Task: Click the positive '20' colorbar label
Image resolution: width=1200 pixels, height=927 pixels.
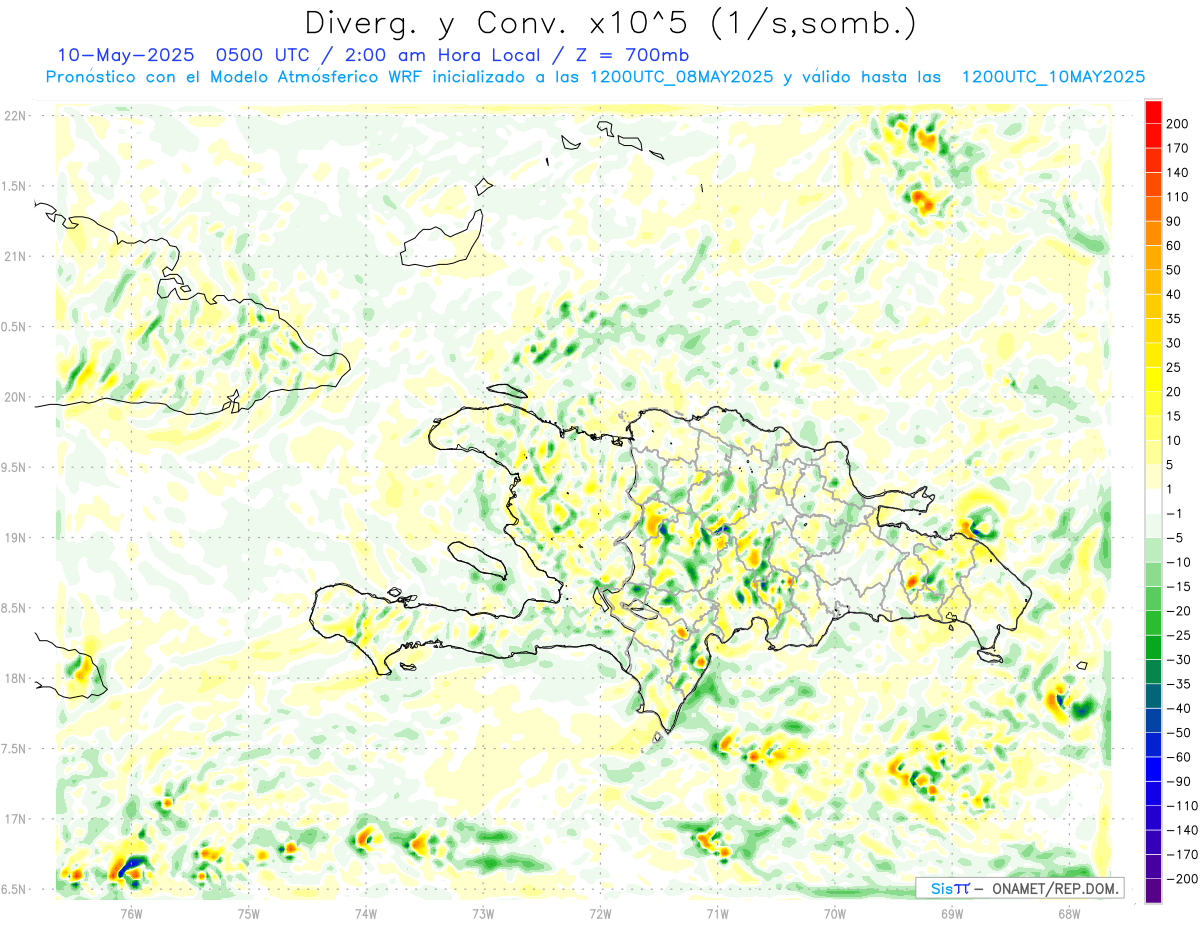Action: (1174, 391)
